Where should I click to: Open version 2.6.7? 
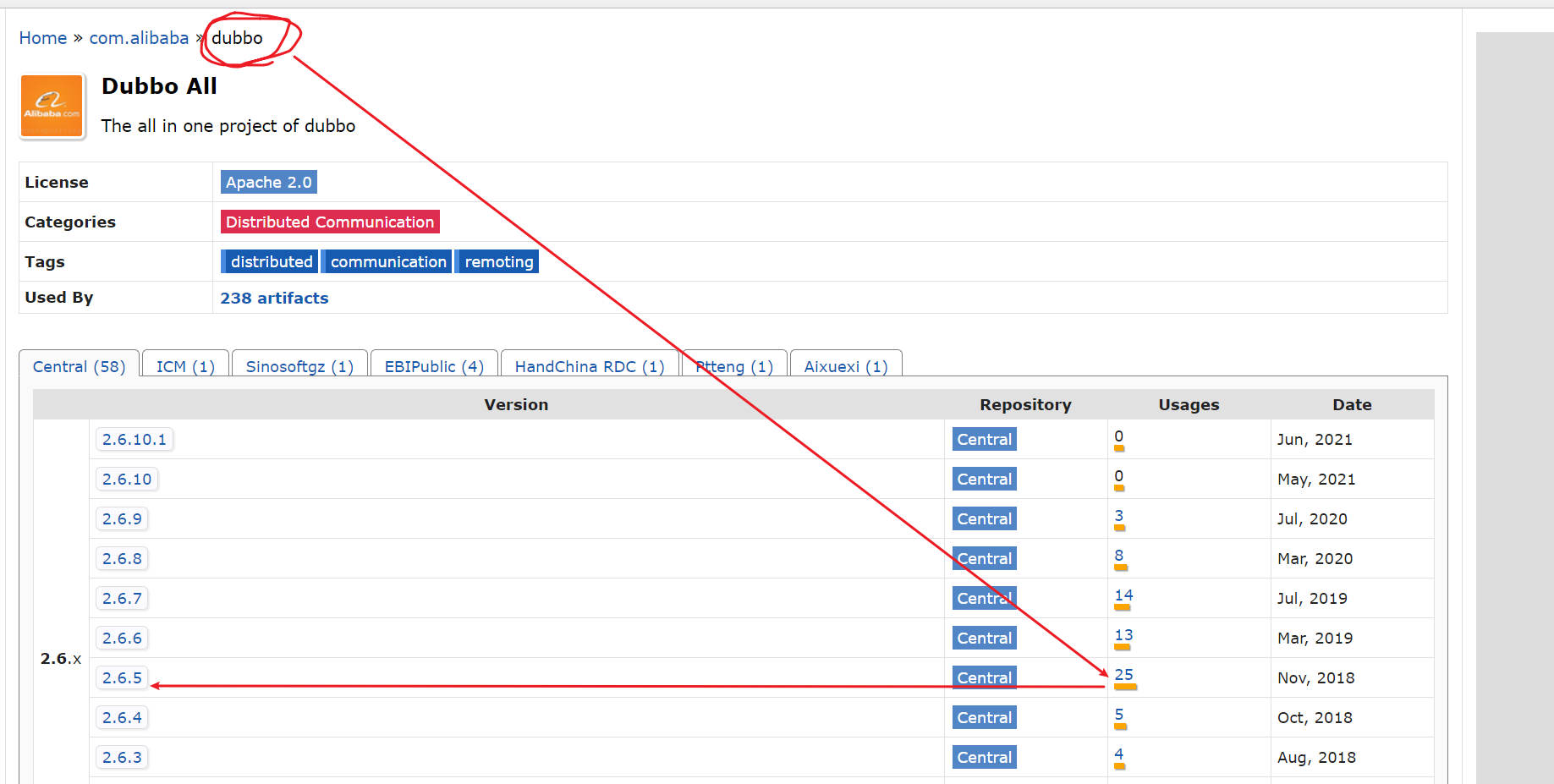[122, 598]
